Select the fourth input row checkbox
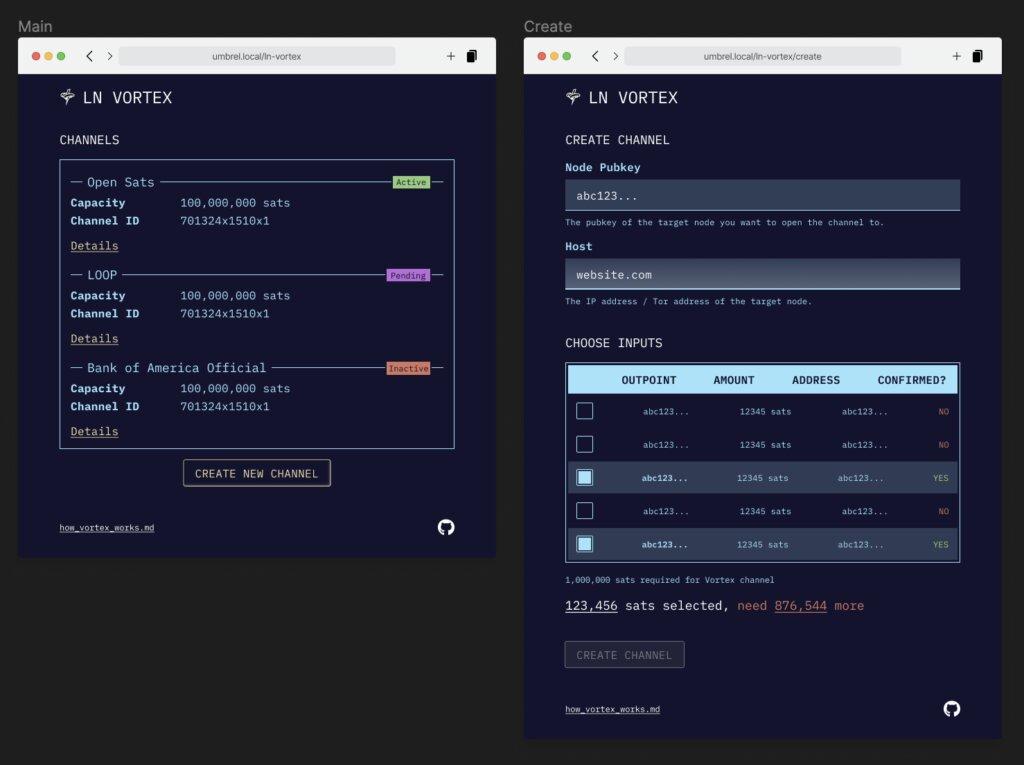The height and width of the screenshot is (765, 1024). pos(585,511)
